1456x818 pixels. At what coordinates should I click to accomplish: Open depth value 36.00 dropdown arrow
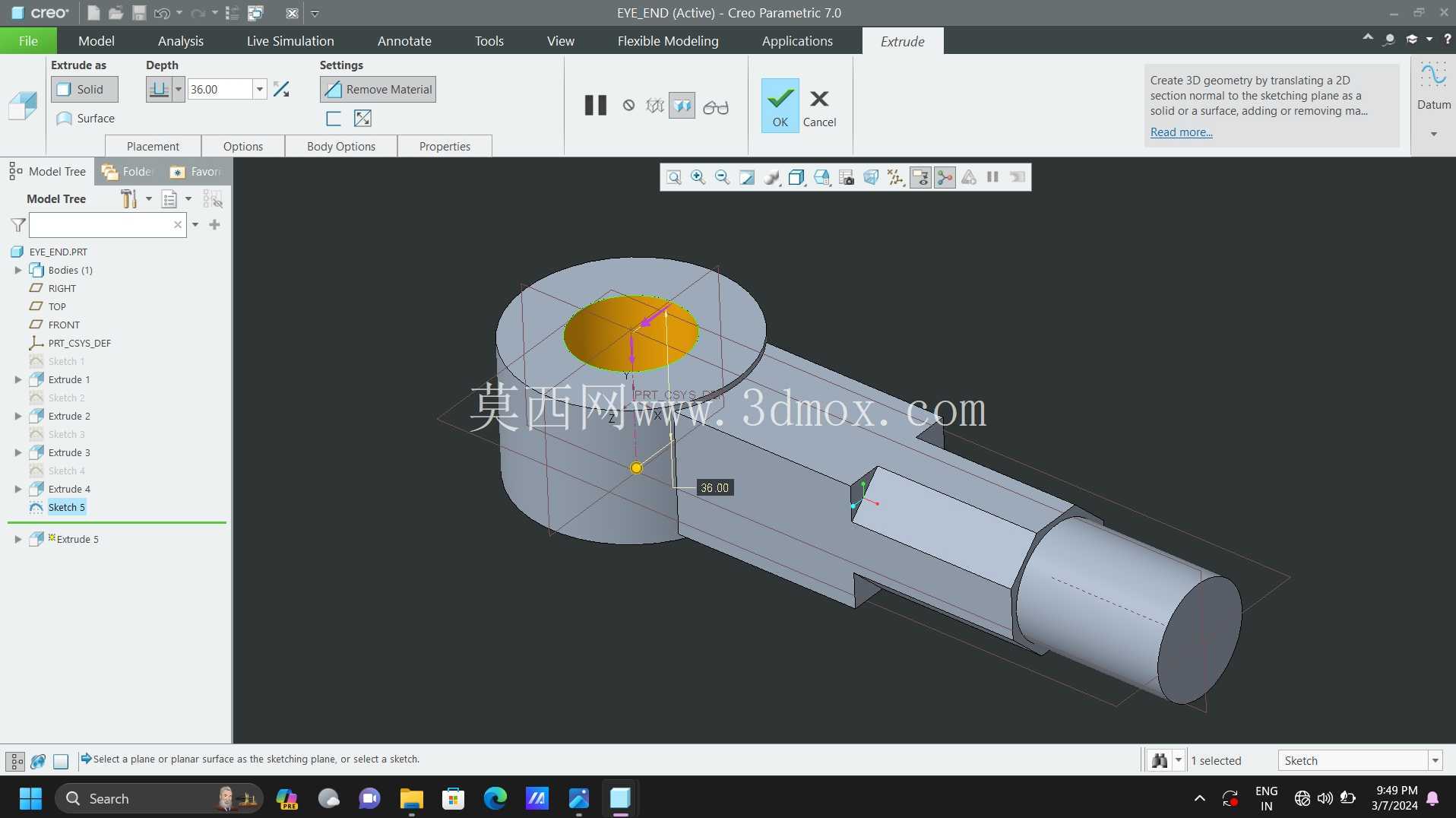click(x=259, y=89)
